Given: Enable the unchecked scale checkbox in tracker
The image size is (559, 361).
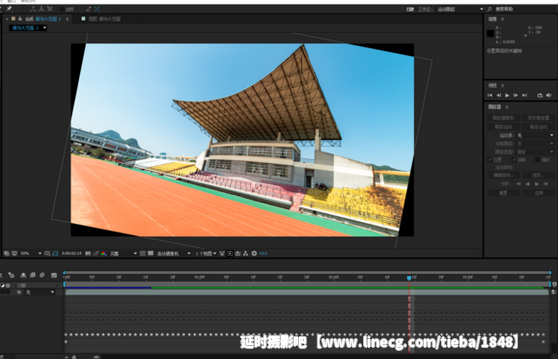Looking at the screenshot, I should point(538,160).
